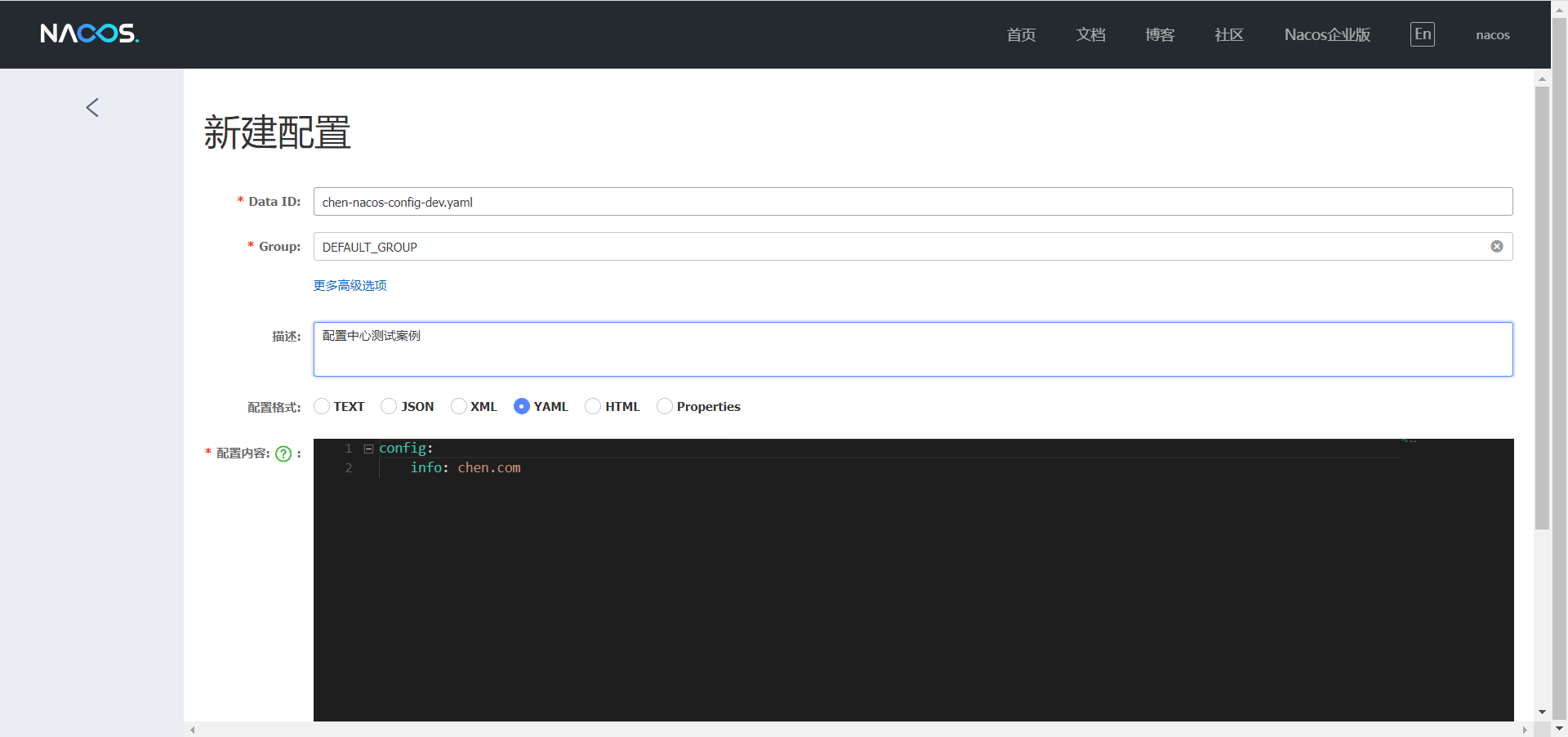
Task: Click the inner scrollbar up arrow
Action: coord(1542,79)
